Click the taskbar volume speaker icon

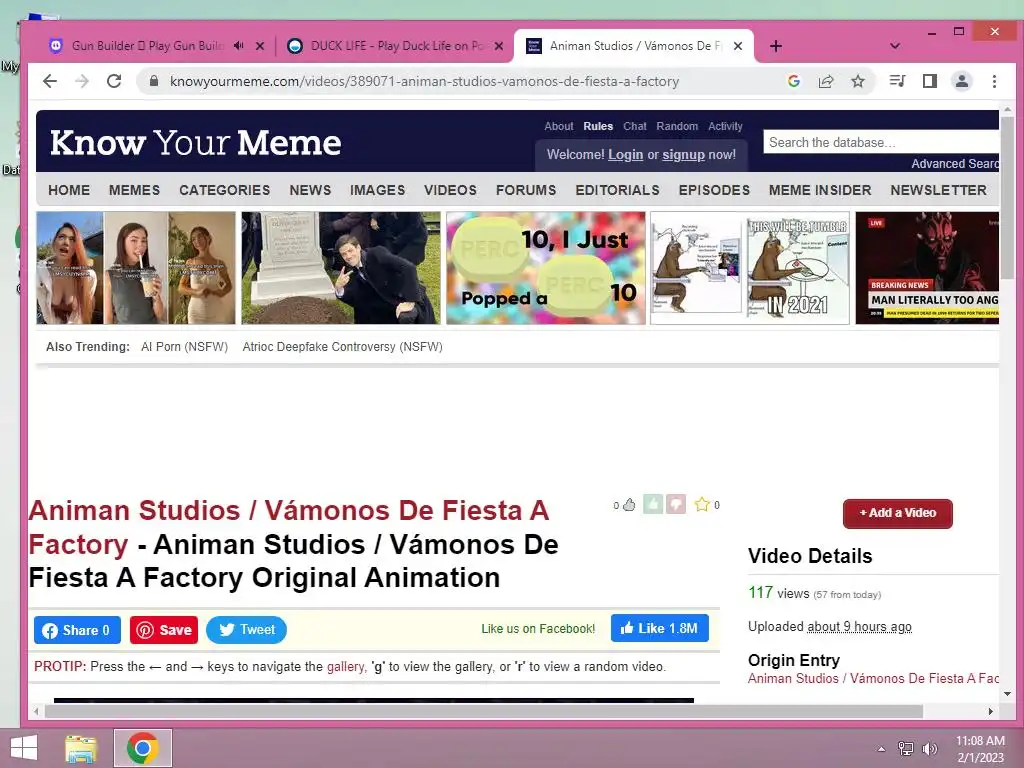pos(929,748)
